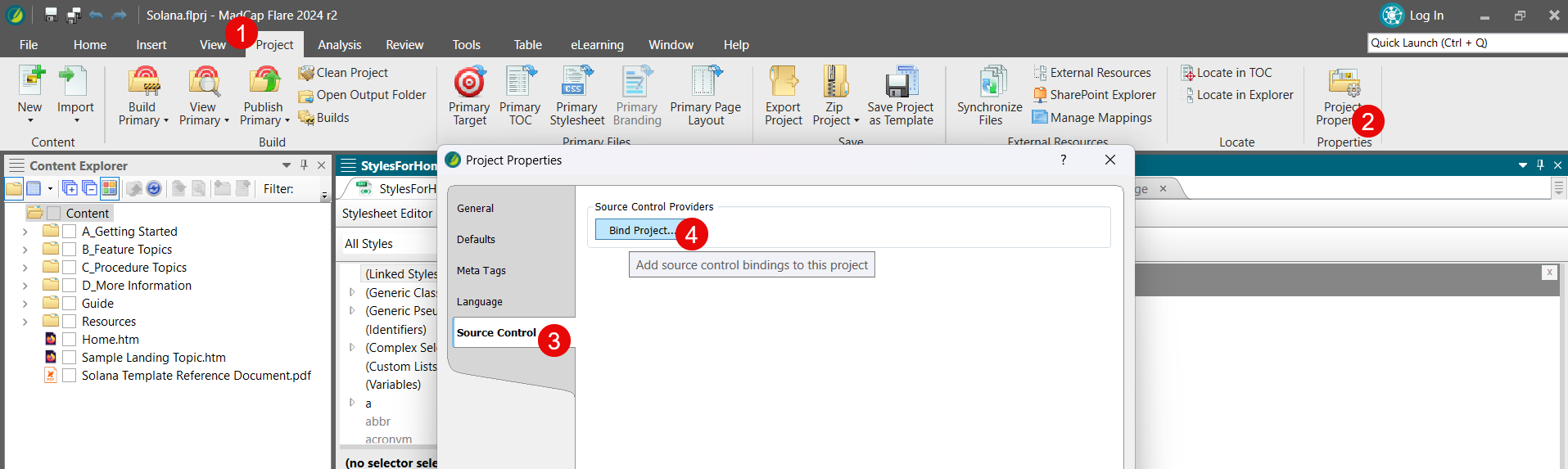Expand the A_Getting Started folder
Image resolution: width=1568 pixels, height=469 pixels.
coord(25,232)
